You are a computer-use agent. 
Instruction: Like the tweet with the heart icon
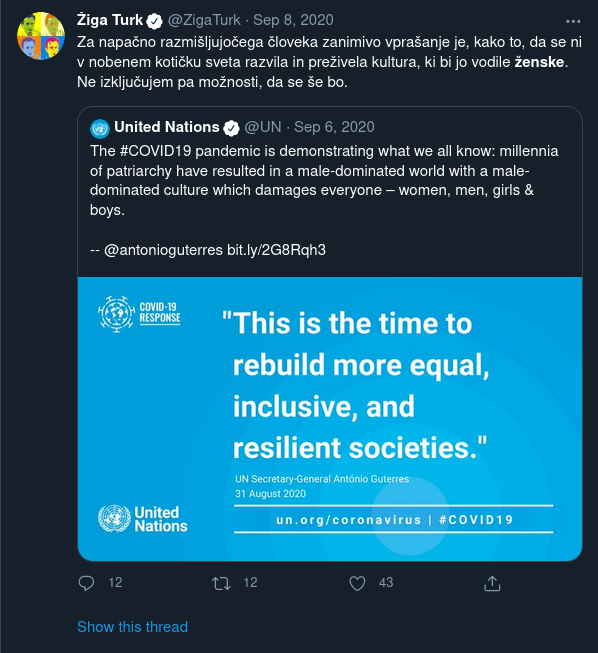[357, 583]
